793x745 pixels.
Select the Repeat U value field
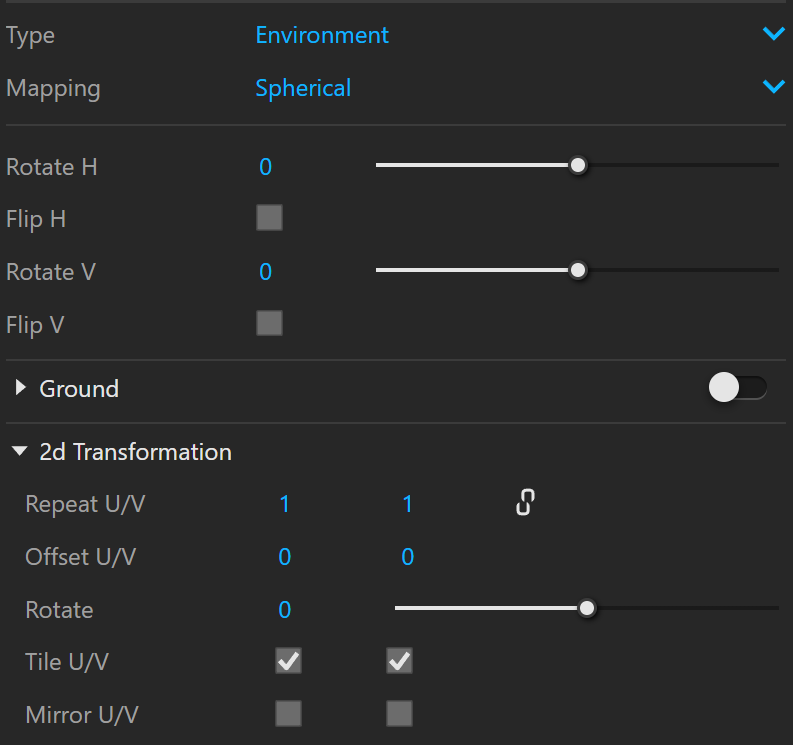tap(285, 504)
